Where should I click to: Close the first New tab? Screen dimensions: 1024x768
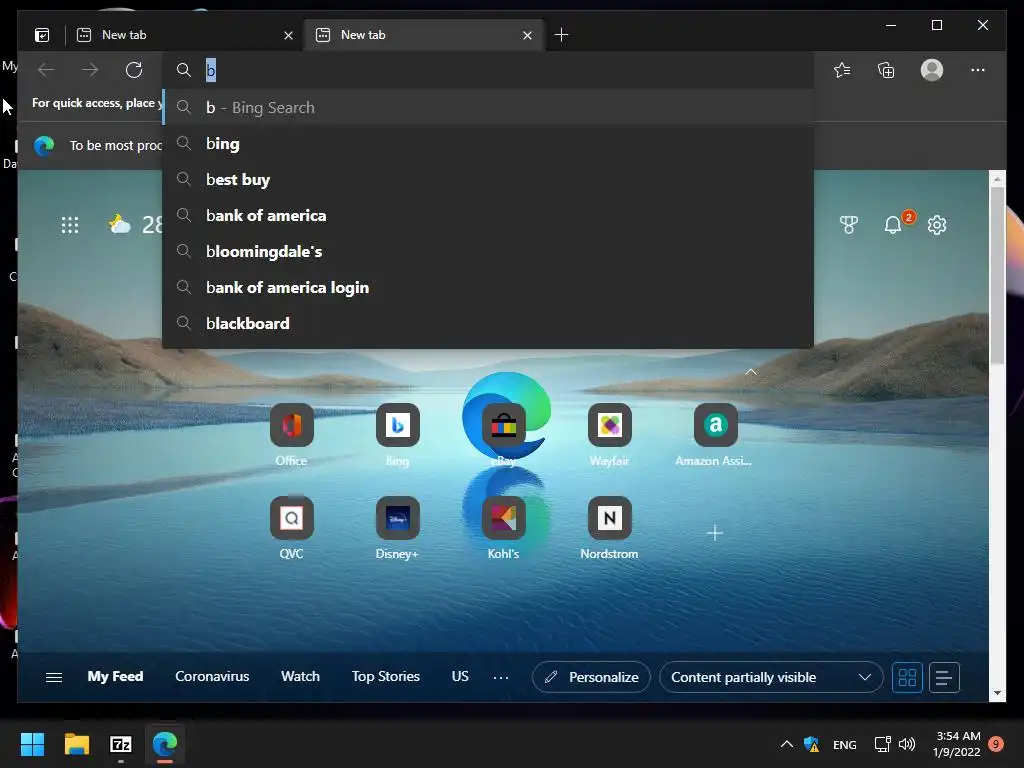point(288,35)
